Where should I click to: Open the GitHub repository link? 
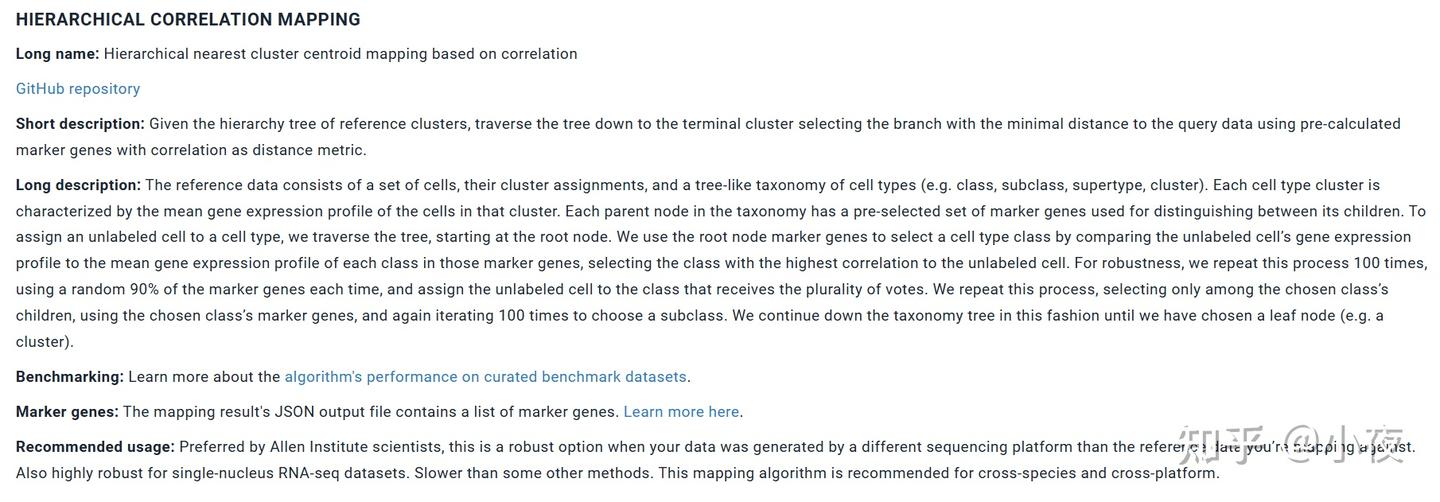click(78, 89)
